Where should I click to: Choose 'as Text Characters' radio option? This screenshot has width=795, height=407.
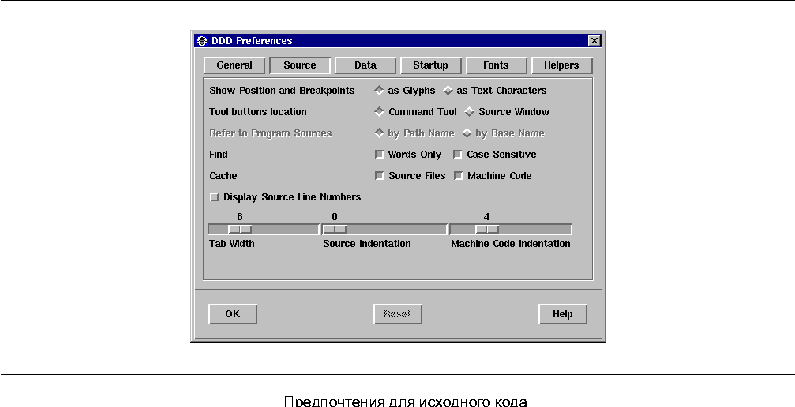tap(449, 90)
